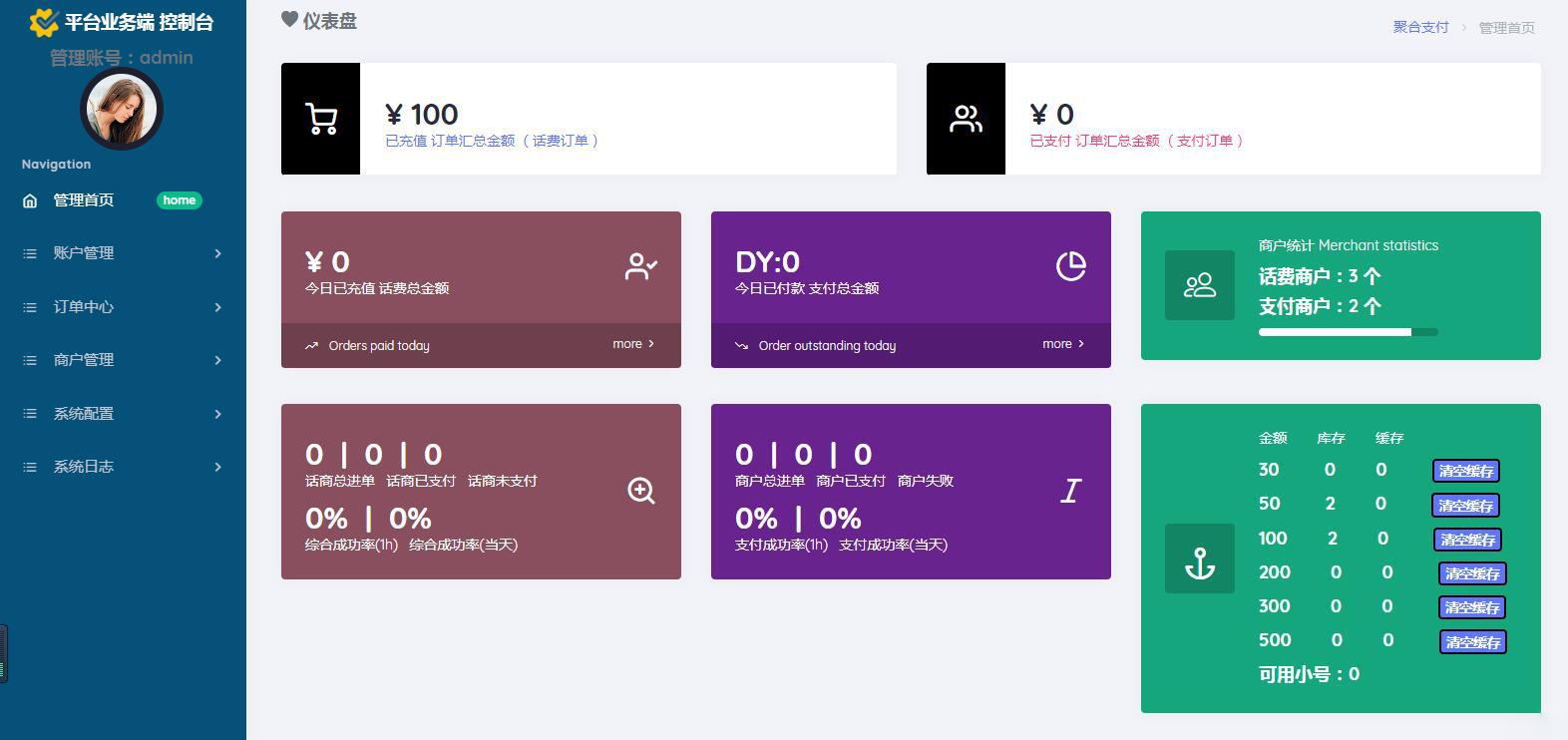1568x740 pixels.
Task: Click the 商户失败 label
Action: click(x=926, y=481)
